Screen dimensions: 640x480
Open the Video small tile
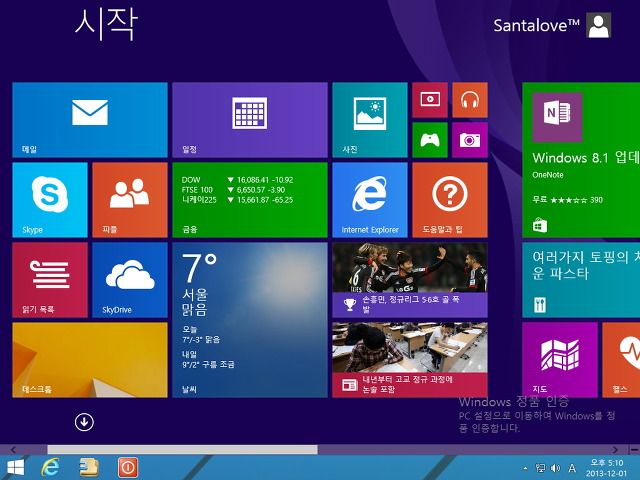pos(430,100)
